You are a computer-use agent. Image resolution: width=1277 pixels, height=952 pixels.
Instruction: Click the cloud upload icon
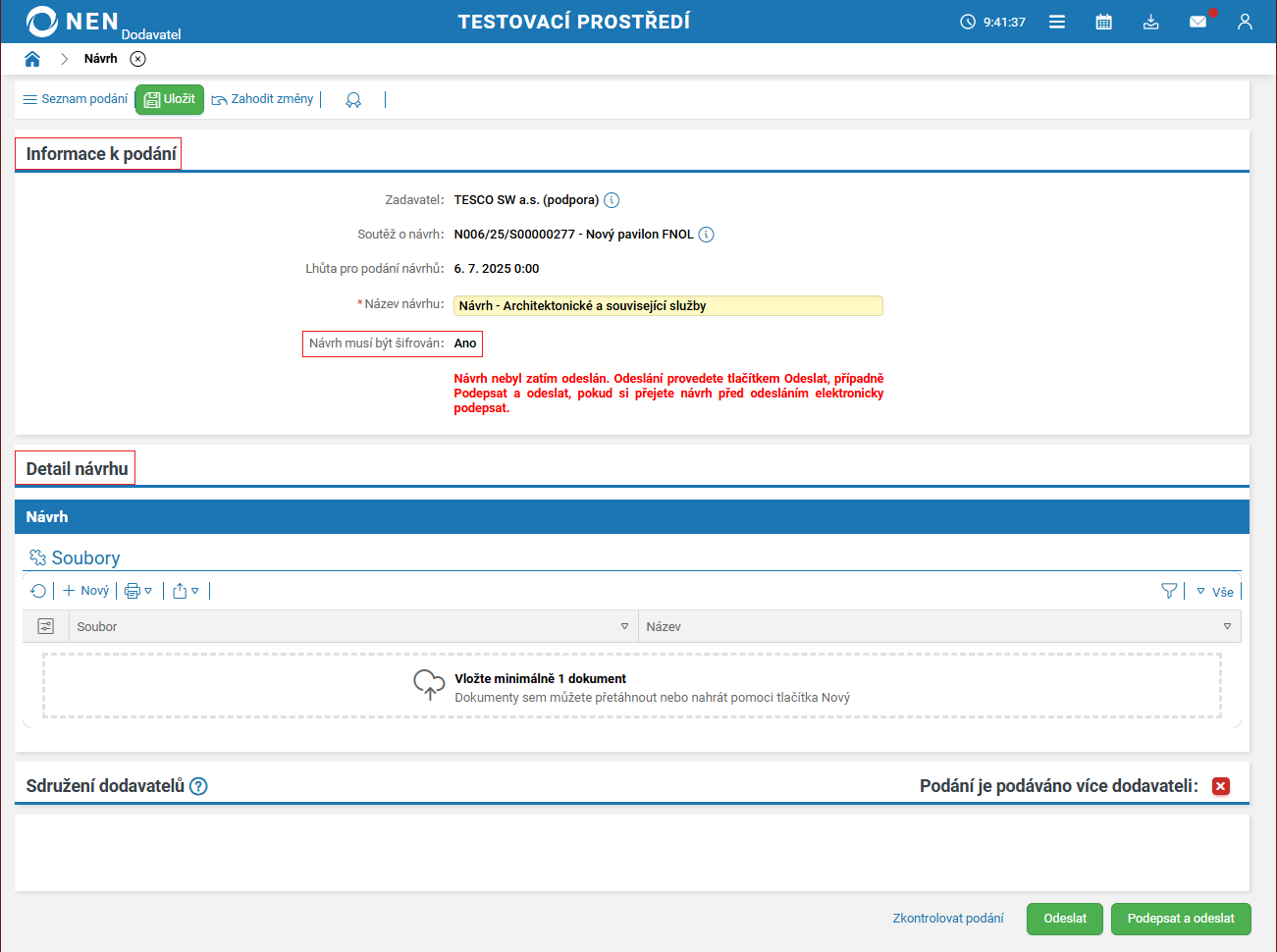tap(429, 685)
